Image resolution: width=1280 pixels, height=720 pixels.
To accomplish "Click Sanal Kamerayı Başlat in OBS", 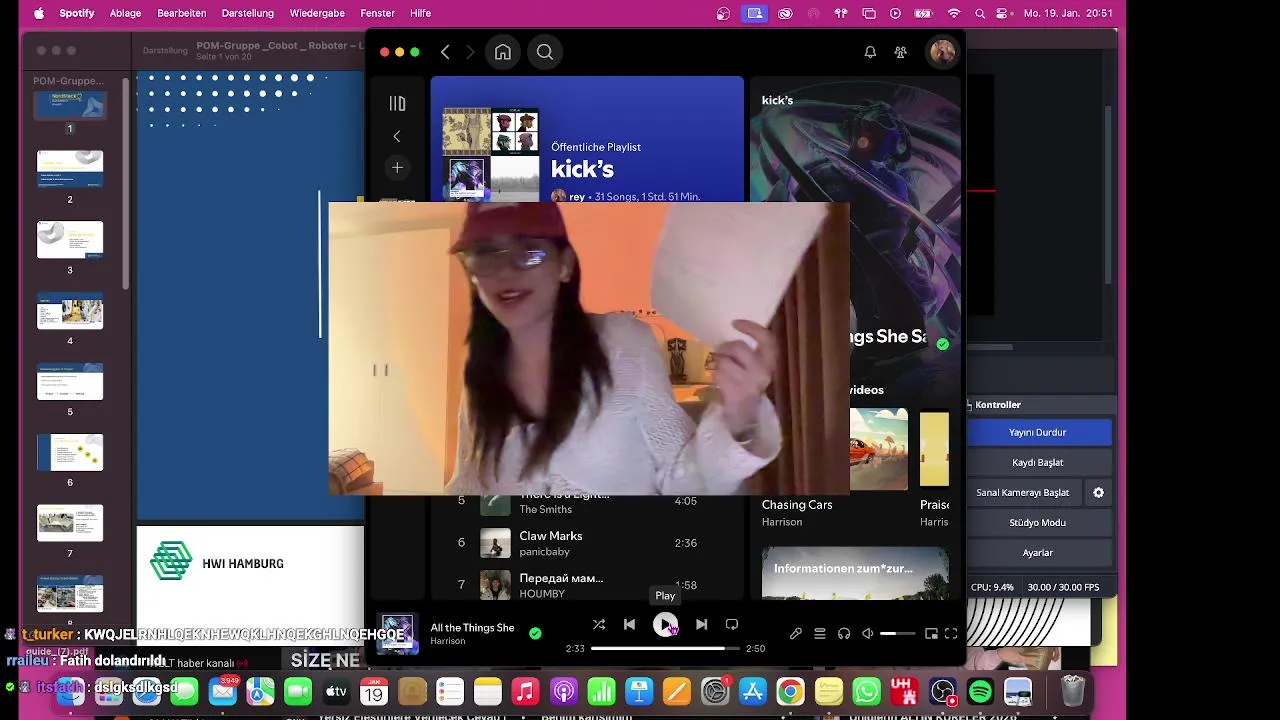I will pos(1023,492).
